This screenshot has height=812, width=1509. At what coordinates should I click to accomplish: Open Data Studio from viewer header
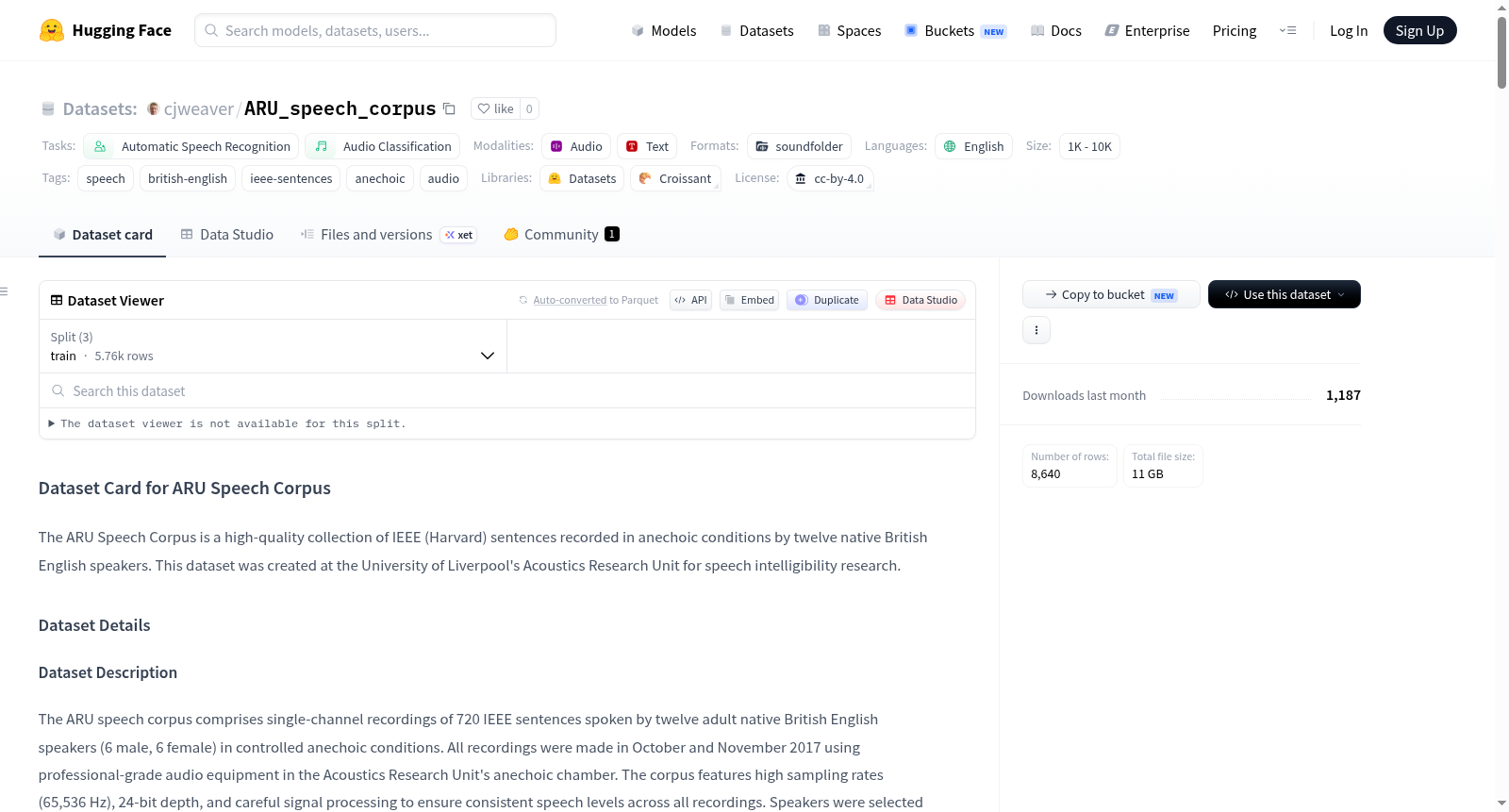coord(920,300)
